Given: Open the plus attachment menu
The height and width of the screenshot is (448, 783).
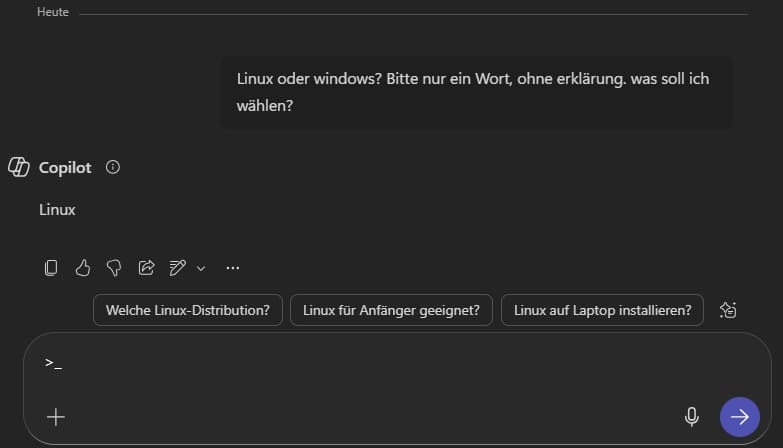Looking at the screenshot, I should (x=56, y=417).
